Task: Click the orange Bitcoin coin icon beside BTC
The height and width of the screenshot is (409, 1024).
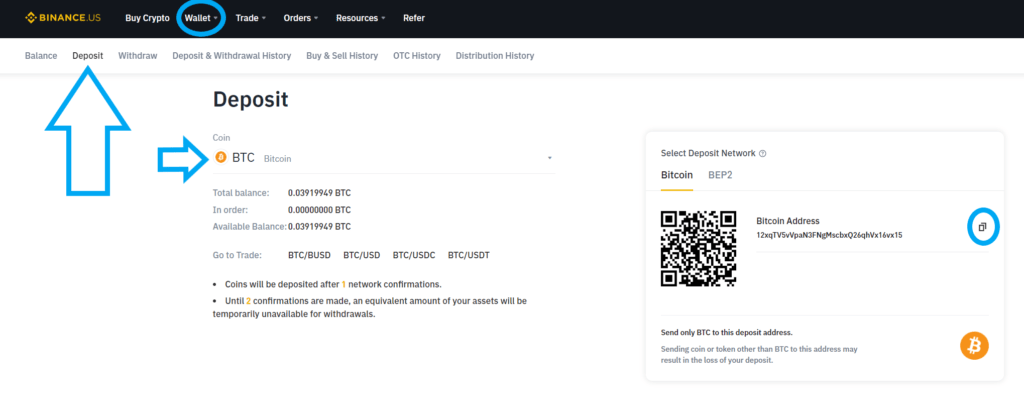Action: [221, 157]
